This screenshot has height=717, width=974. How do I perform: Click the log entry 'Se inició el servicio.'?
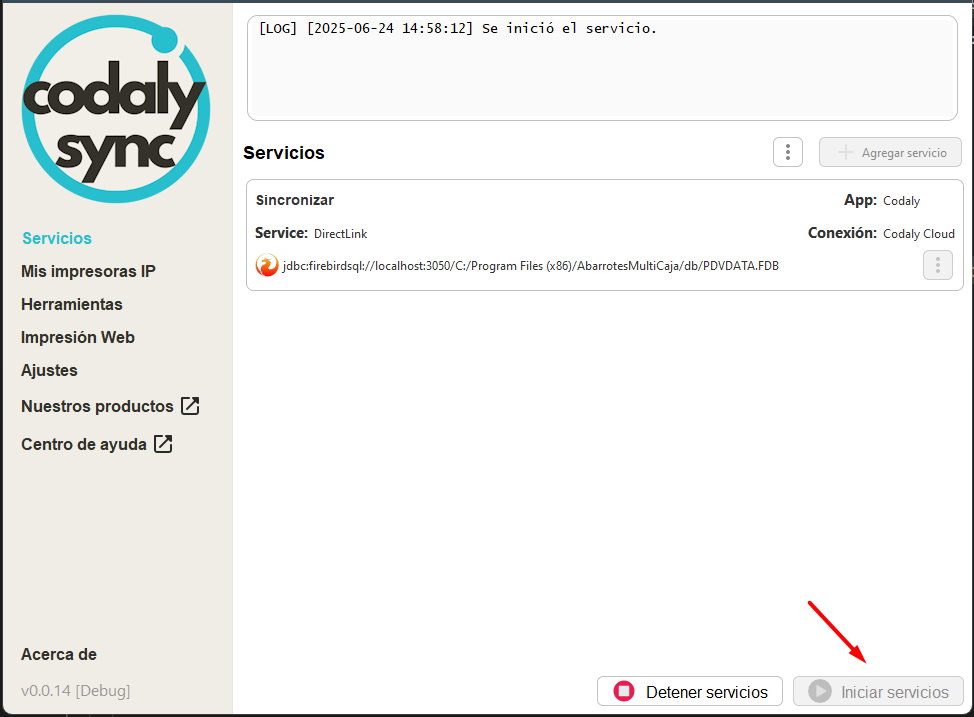coord(569,29)
